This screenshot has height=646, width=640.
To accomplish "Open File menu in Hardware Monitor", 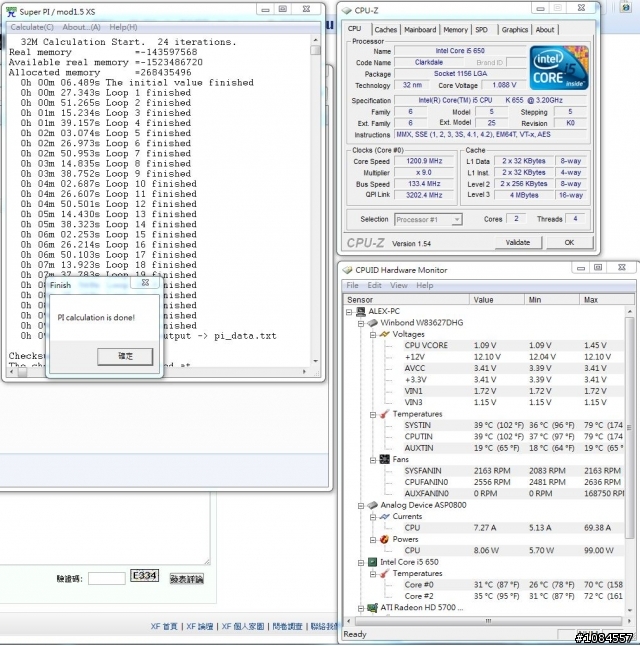I will [x=352, y=285].
